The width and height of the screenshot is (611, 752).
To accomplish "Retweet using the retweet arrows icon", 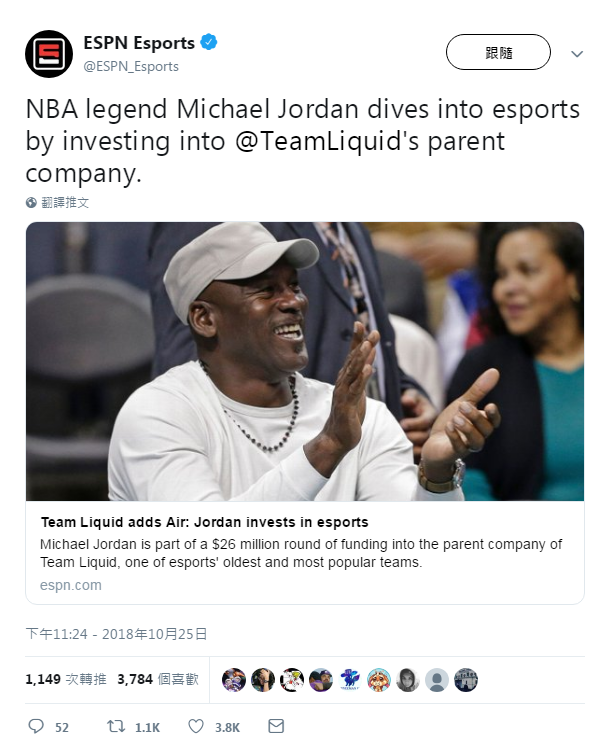I will point(117,726).
